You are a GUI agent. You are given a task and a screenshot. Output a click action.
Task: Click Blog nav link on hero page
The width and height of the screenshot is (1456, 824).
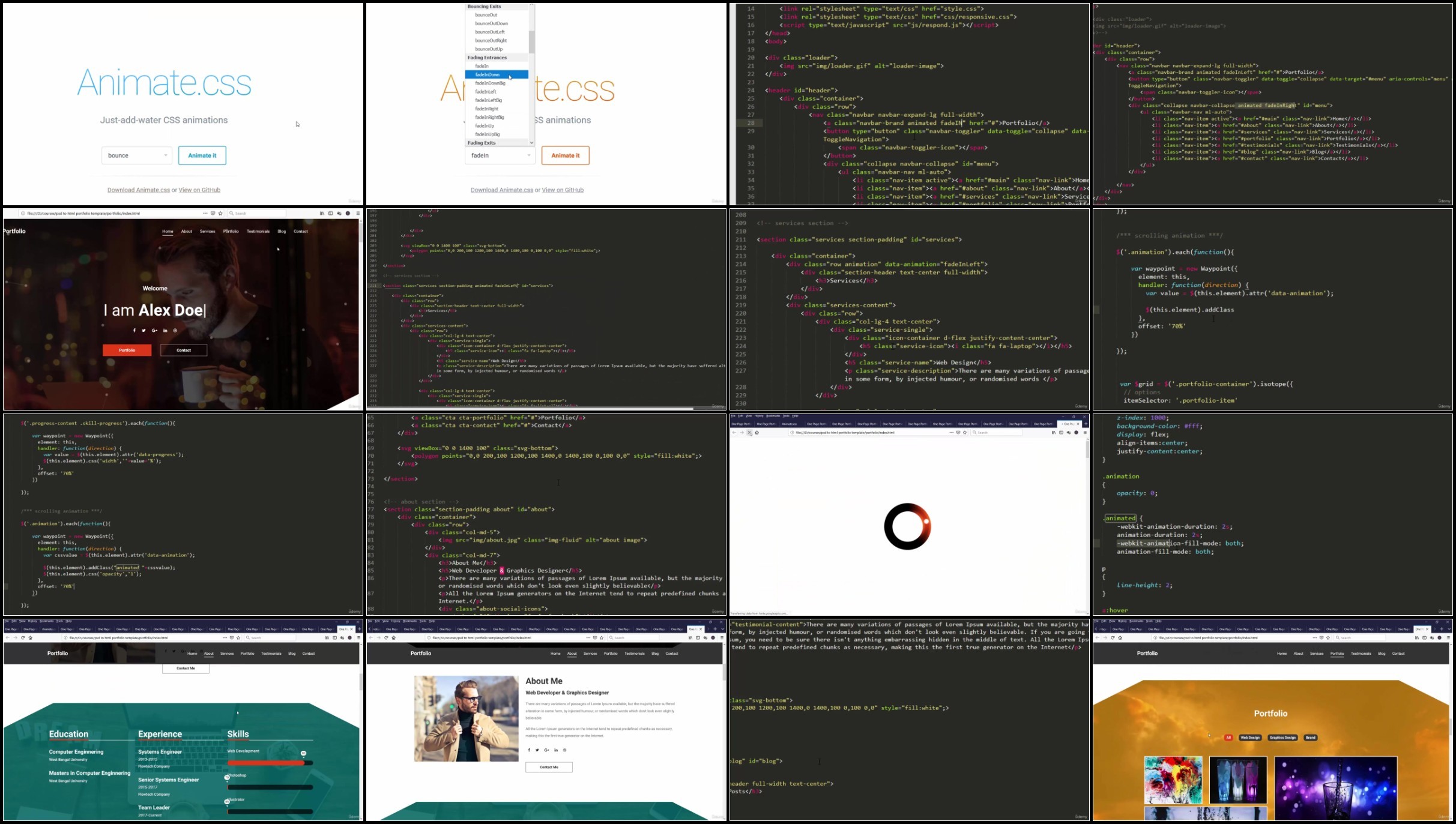tap(282, 231)
